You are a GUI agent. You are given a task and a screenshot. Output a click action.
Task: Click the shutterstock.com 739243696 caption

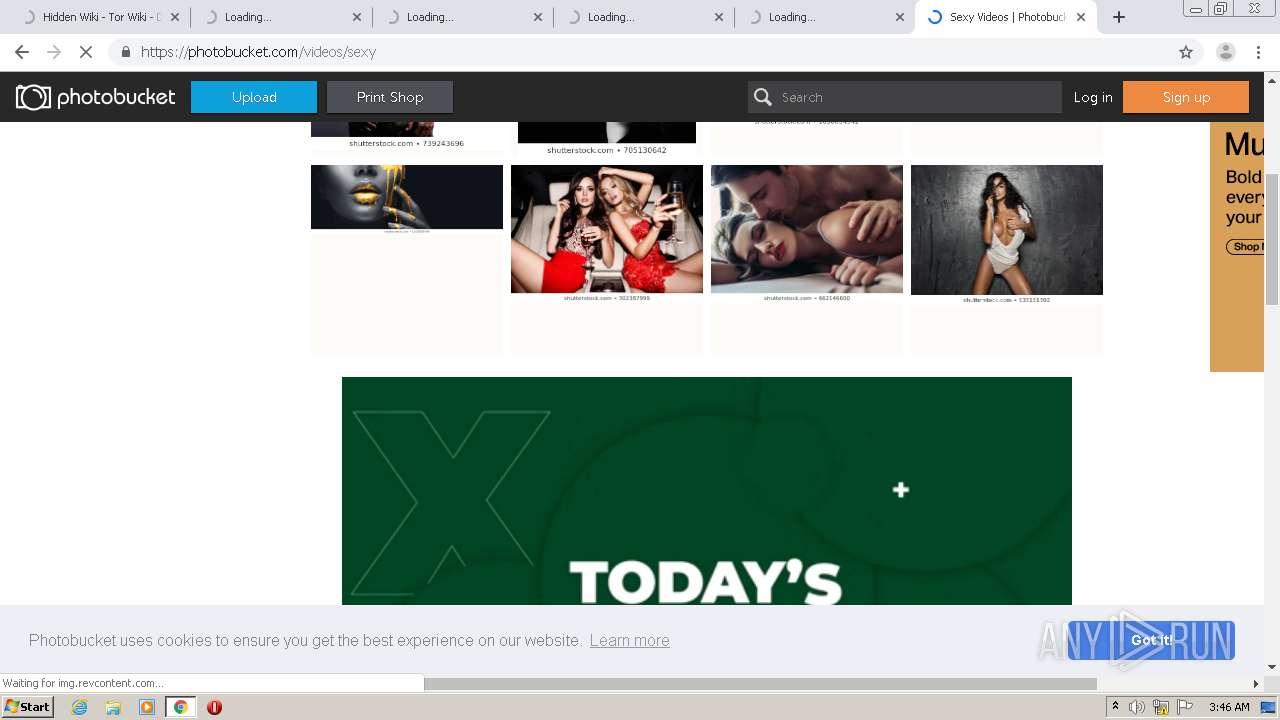pos(406,143)
